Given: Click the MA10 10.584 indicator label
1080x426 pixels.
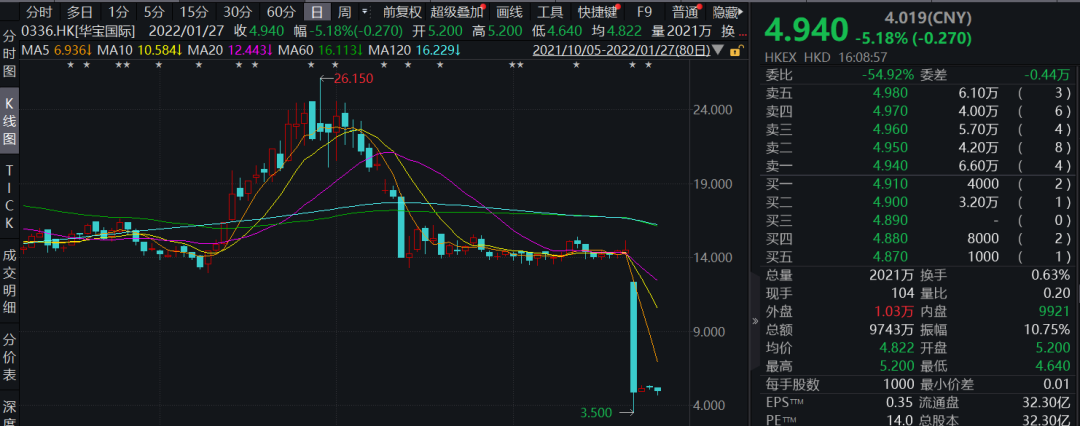Looking at the screenshot, I should coord(139,50).
